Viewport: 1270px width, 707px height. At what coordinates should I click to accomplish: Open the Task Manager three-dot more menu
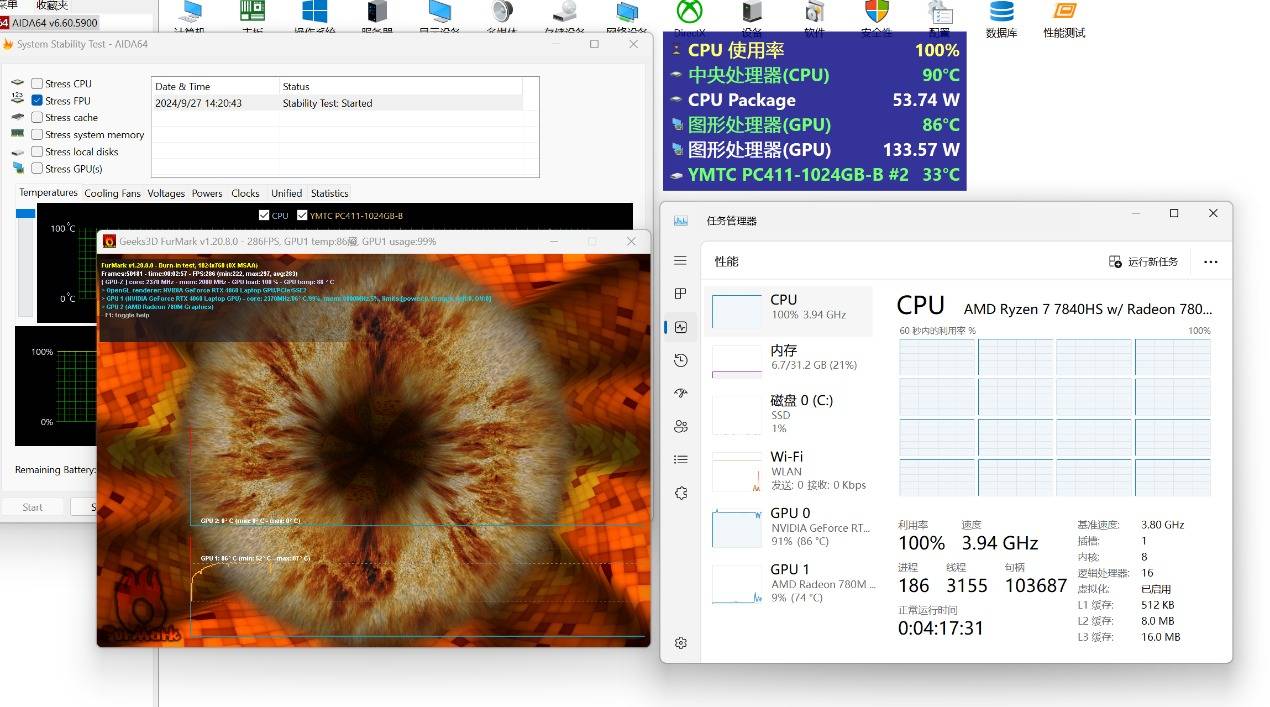coord(1211,262)
